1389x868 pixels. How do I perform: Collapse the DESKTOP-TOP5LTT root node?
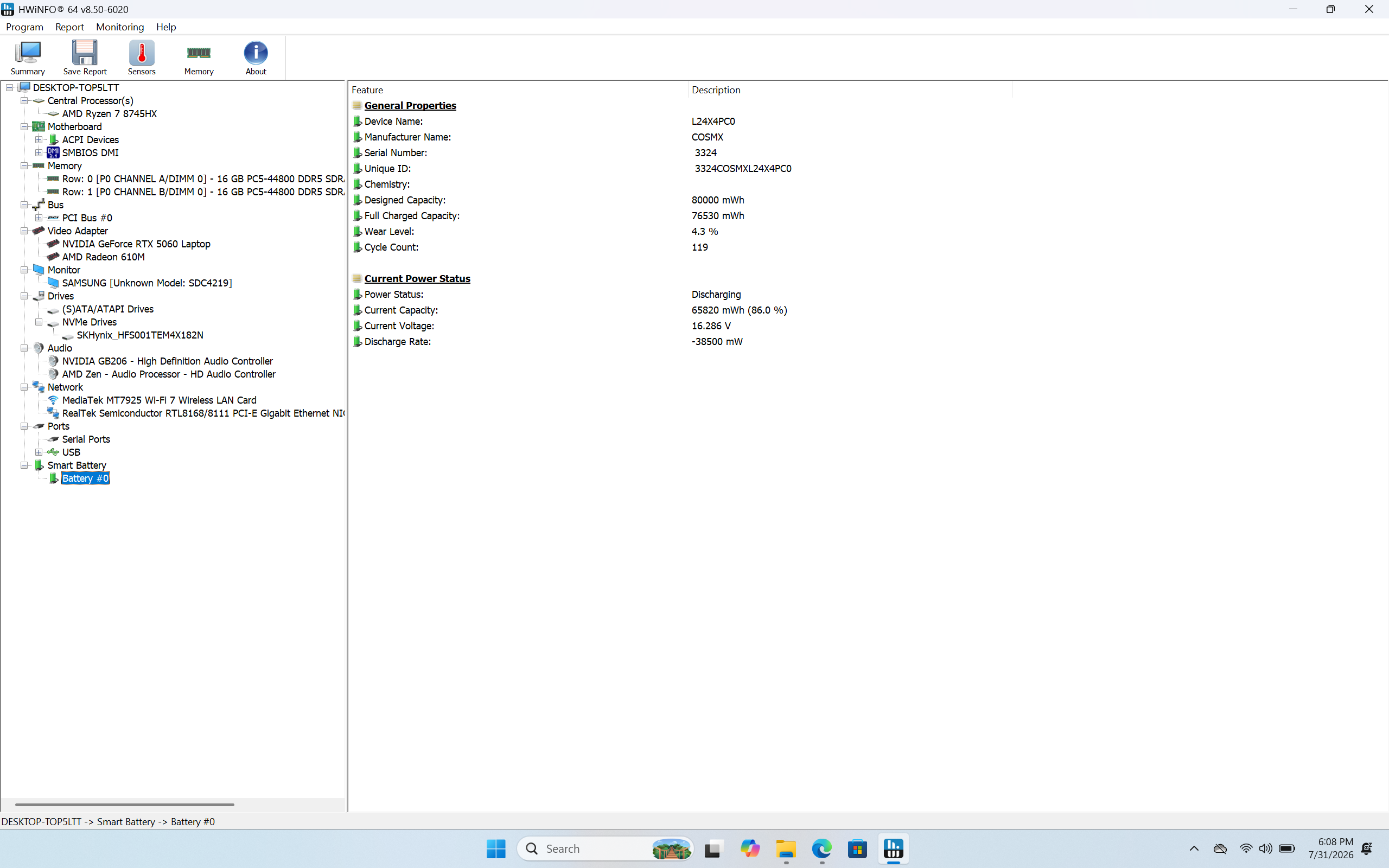click(10, 88)
